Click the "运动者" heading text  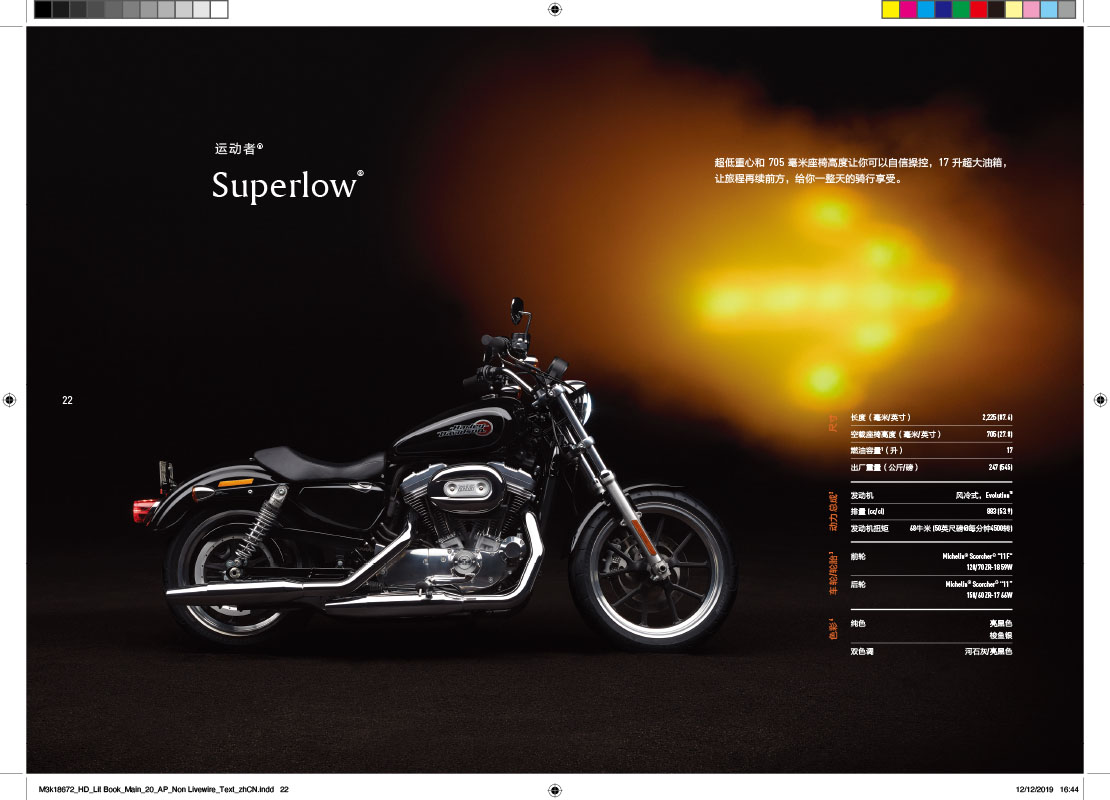[235, 149]
